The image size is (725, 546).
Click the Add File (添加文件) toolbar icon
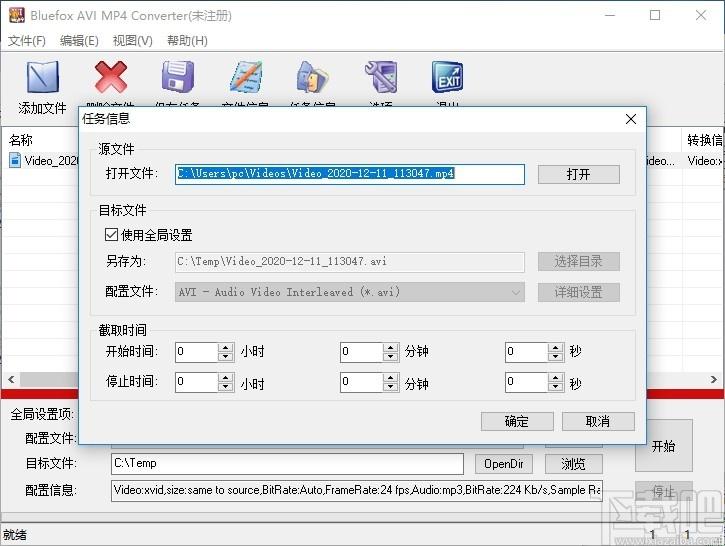click(x=42, y=78)
